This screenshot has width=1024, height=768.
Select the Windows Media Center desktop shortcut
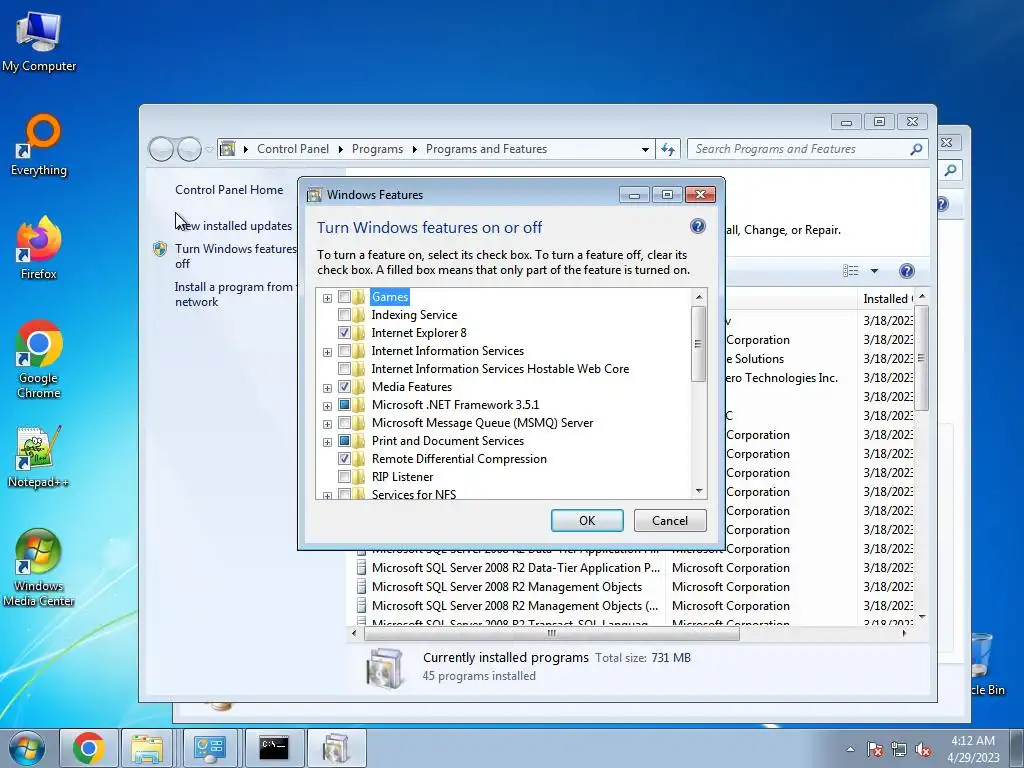[39, 567]
